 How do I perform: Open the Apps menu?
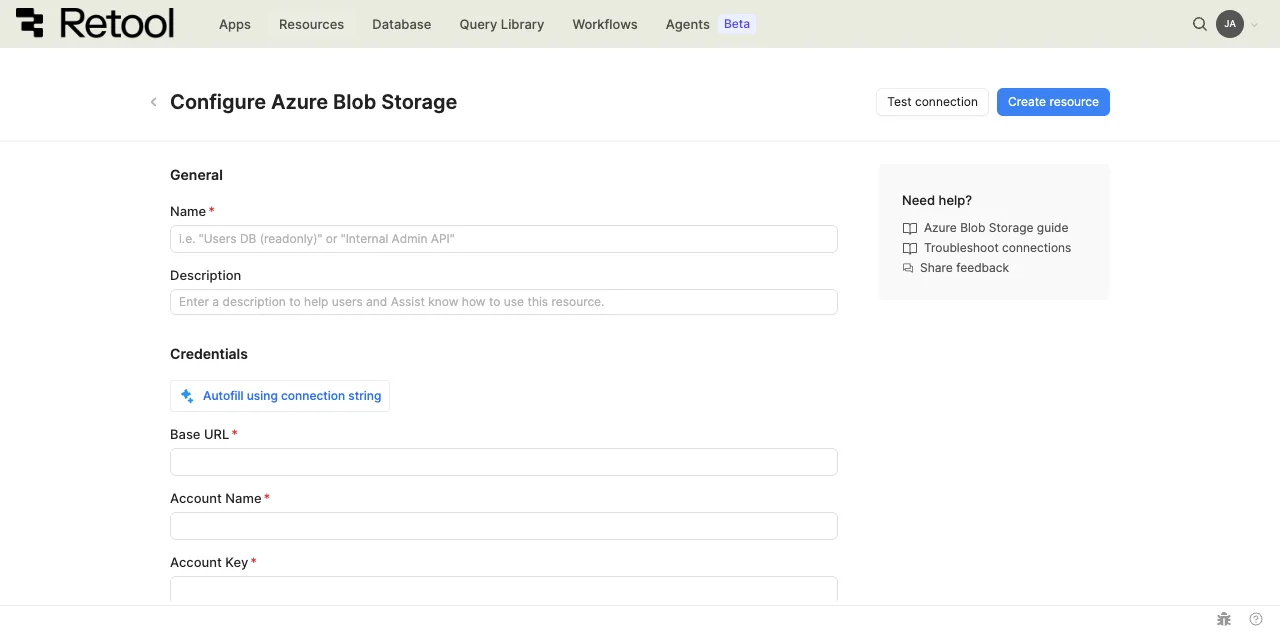pos(235,24)
